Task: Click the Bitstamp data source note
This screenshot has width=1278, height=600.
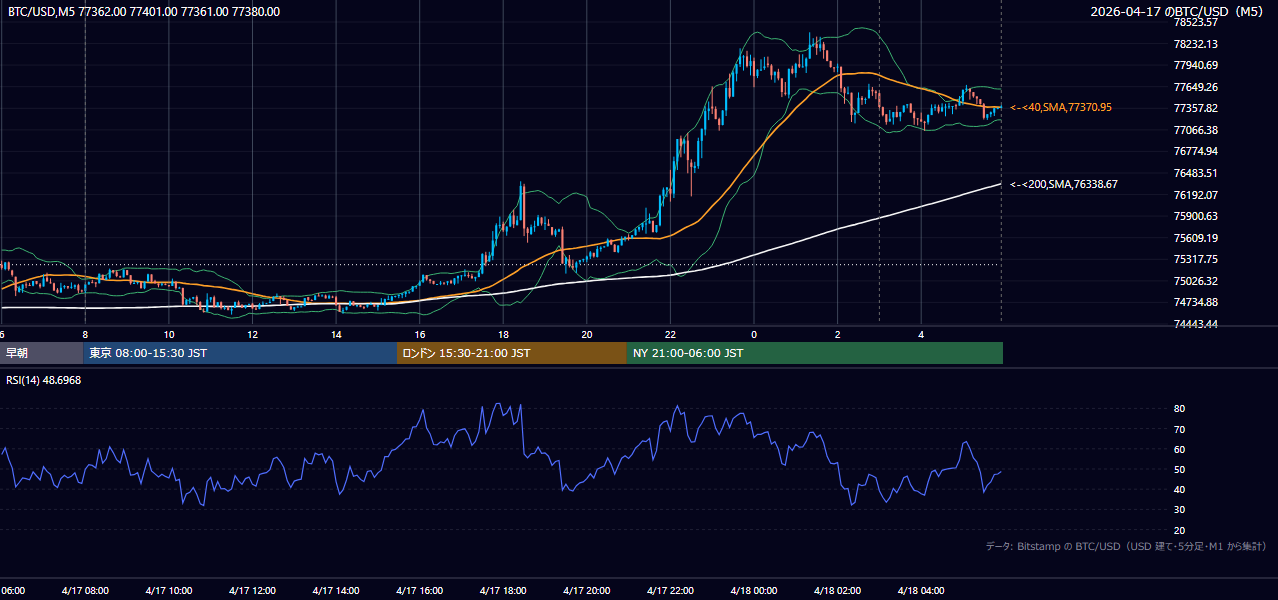Action: tap(1126, 546)
